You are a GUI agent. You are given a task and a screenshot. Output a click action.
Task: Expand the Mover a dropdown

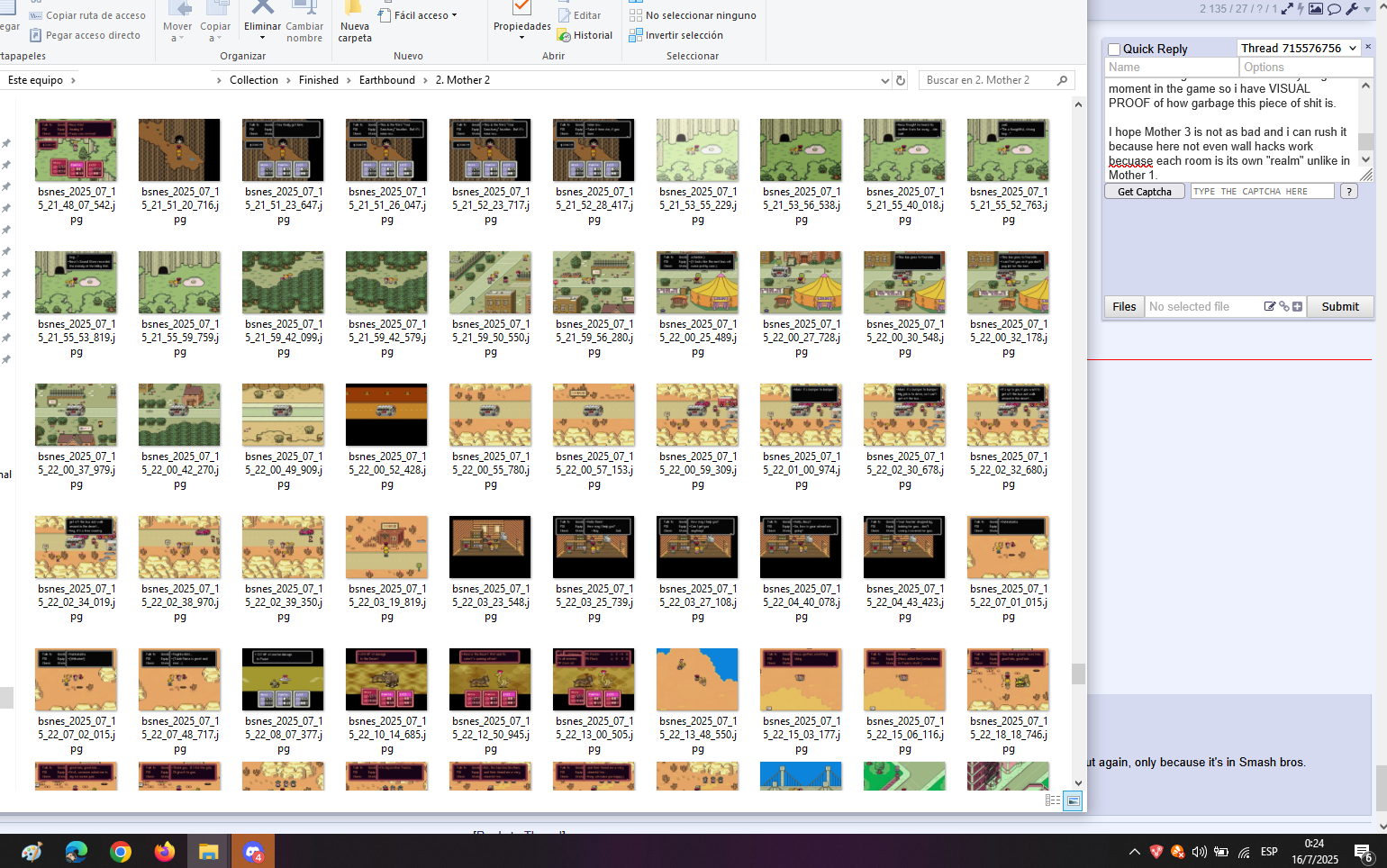tap(181, 39)
